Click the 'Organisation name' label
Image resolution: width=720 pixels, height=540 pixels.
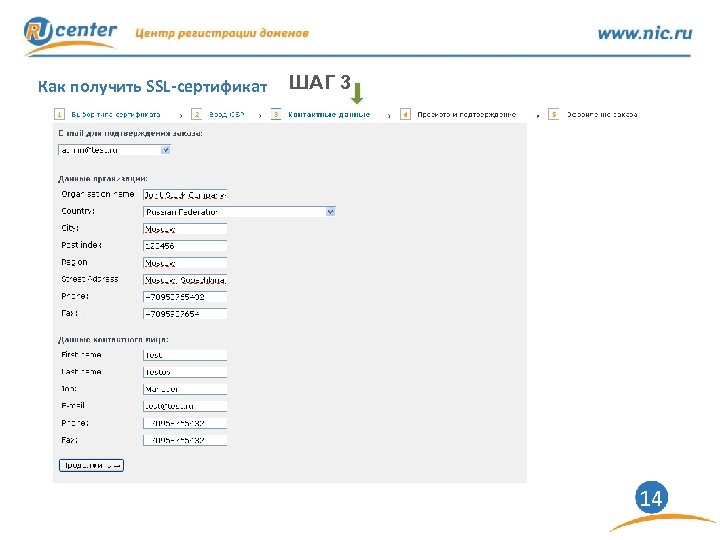98,194
